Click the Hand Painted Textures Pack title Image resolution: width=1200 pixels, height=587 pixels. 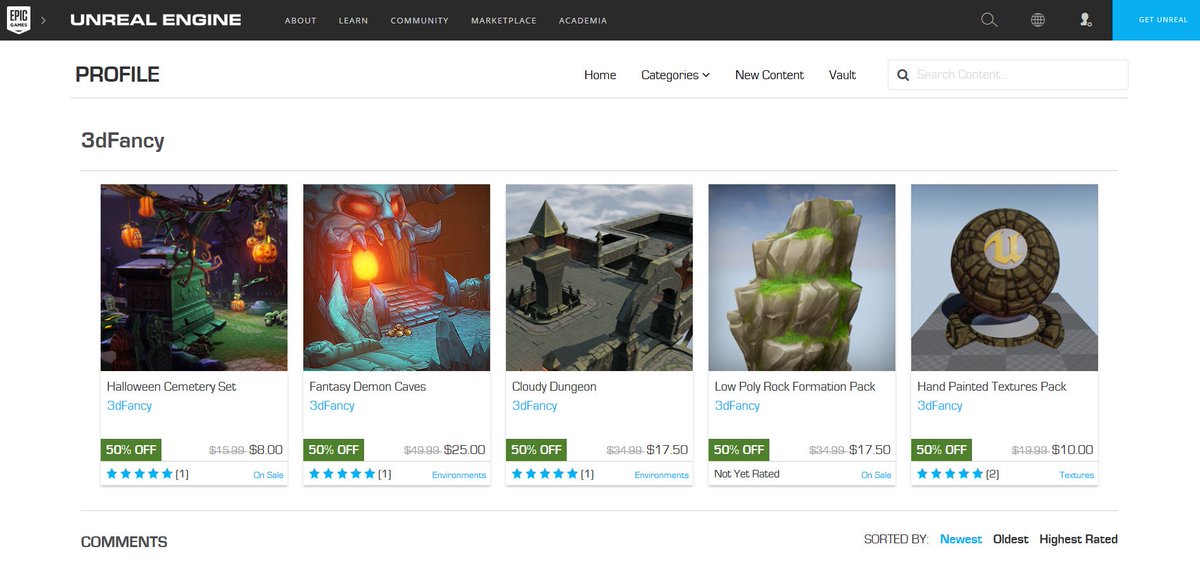(x=992, y=387)
